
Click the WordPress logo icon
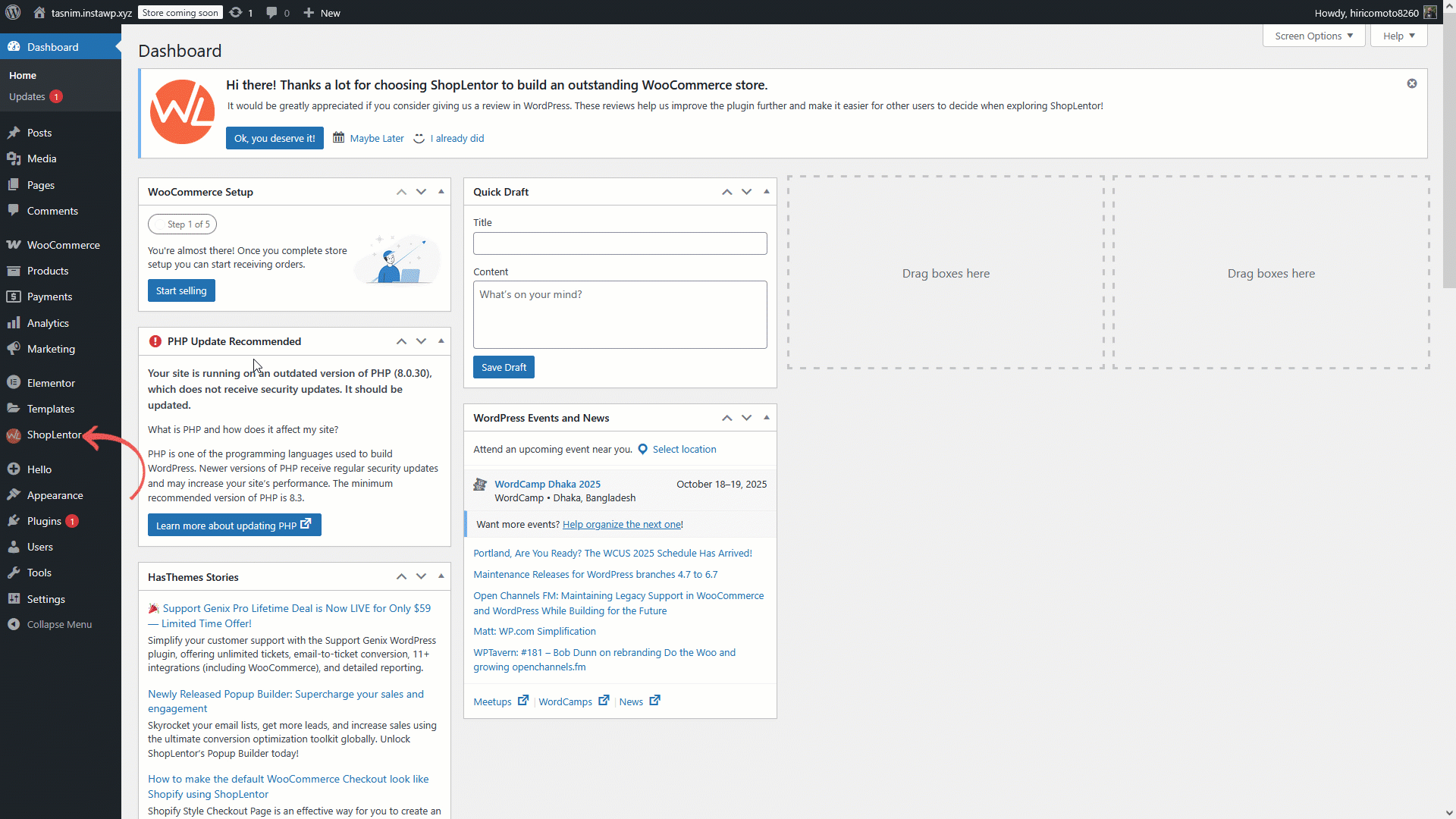[x=13, y=12]
